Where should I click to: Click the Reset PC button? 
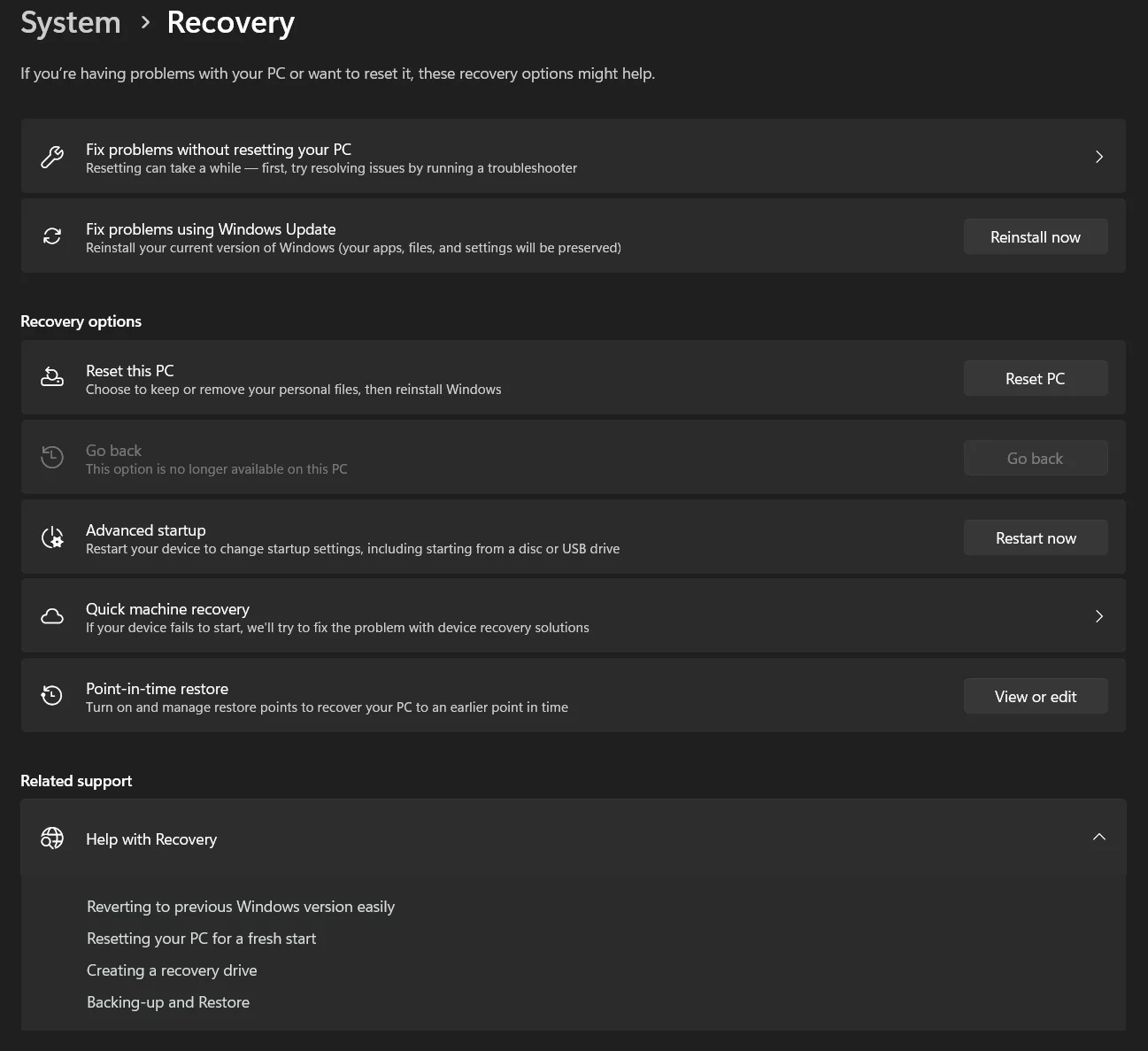click(1036, 378)
